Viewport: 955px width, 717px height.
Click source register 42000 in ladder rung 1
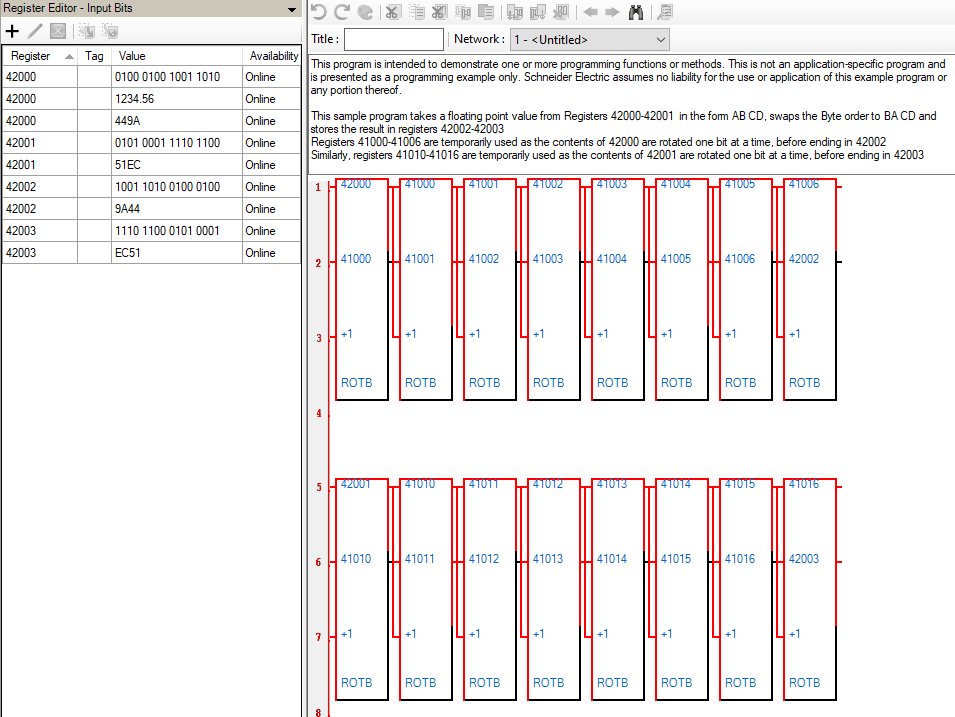tap(356, 185)
